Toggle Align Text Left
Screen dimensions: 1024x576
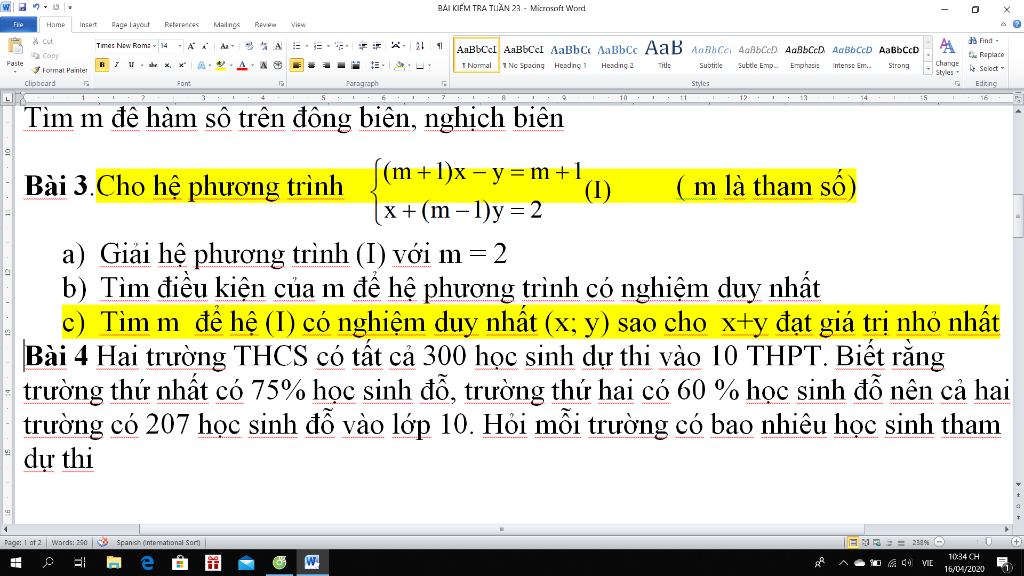point(296,65)
